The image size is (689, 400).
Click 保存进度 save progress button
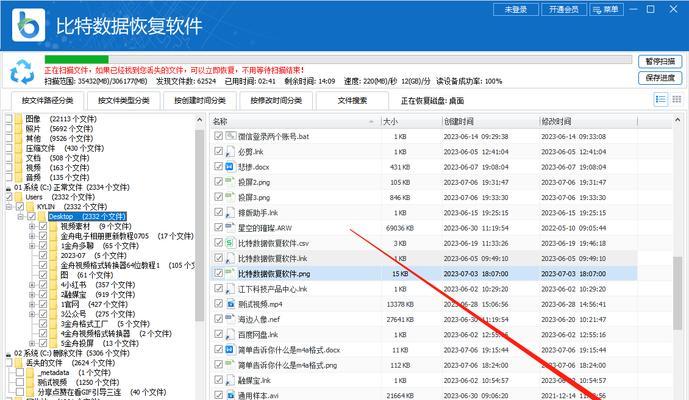(660, 78)
